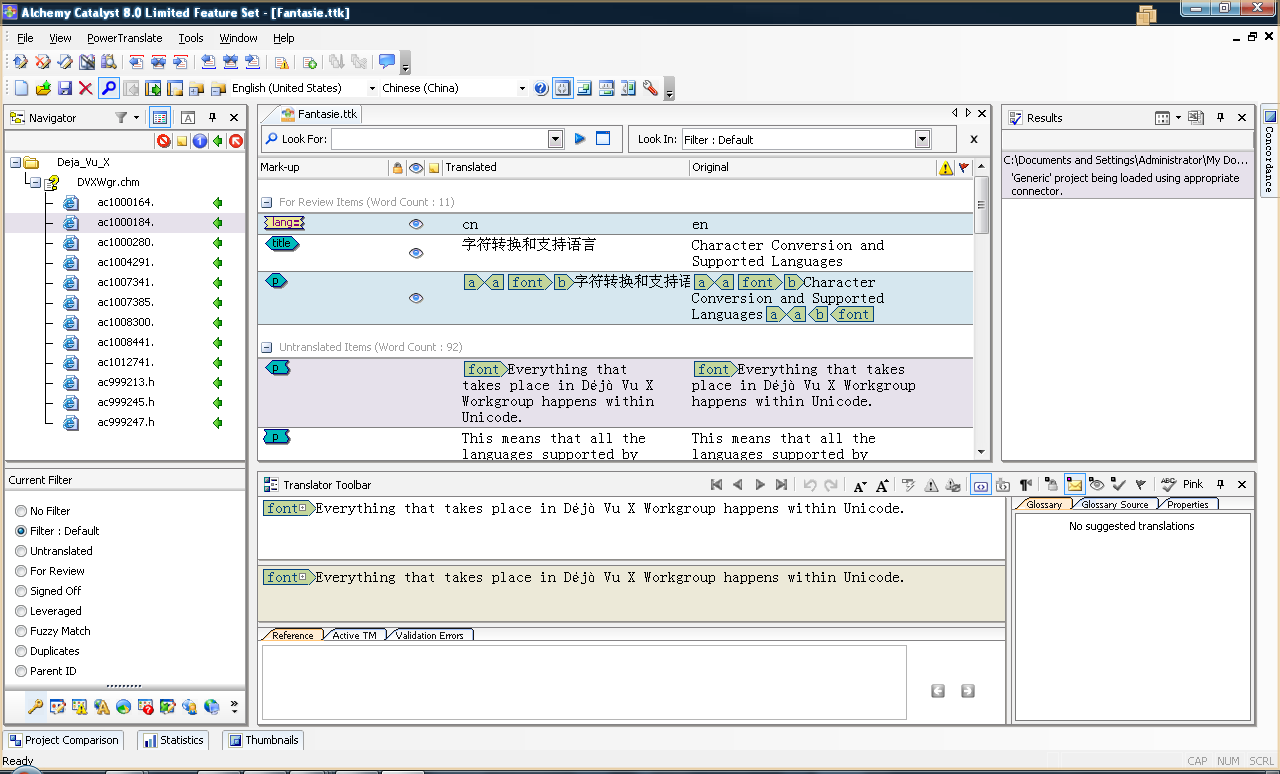Click the Navigator filter funnel icon
This screenshot has height=774, width=1280.
click(121, 118)
